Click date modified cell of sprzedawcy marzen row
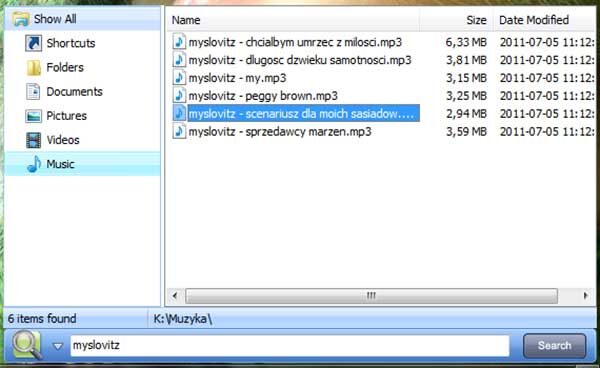 tap(547, 131)
